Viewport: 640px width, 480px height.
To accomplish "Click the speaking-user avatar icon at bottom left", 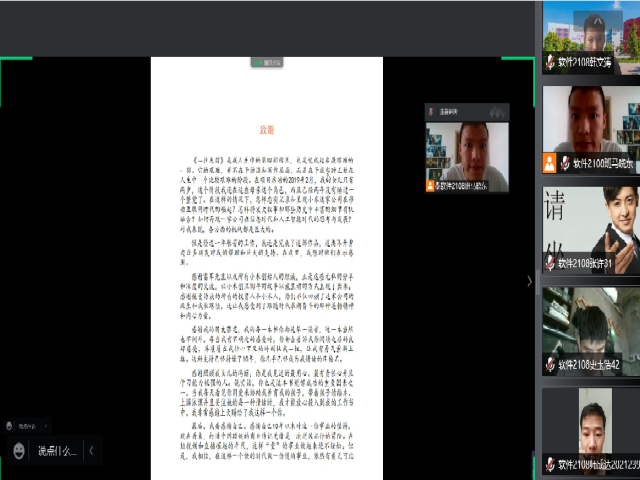I will 11,425.
